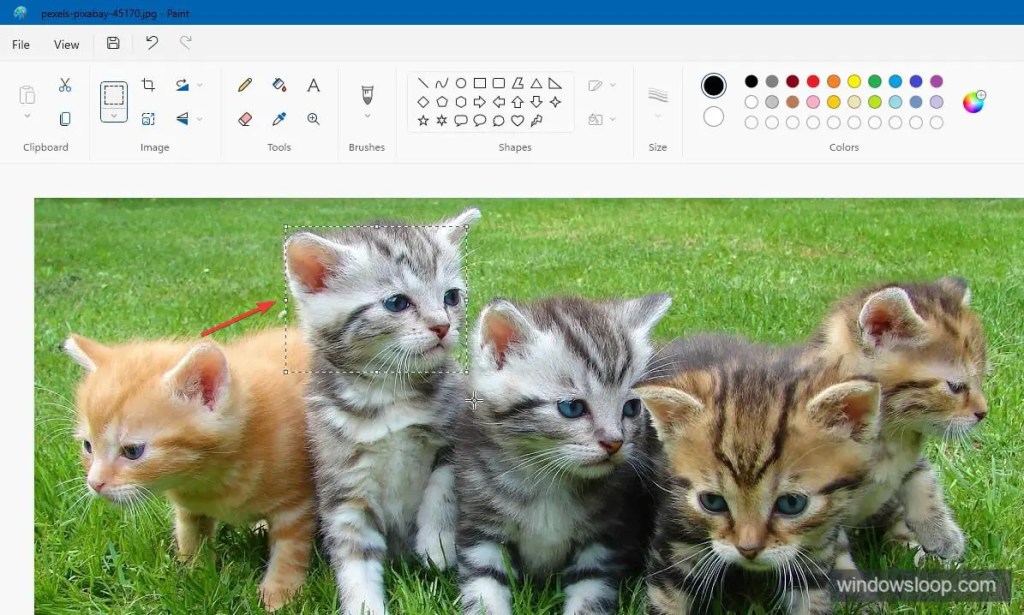Choose the Diamond shape
The width and height of the screenshot is (1024, 615).
point(423,102)
